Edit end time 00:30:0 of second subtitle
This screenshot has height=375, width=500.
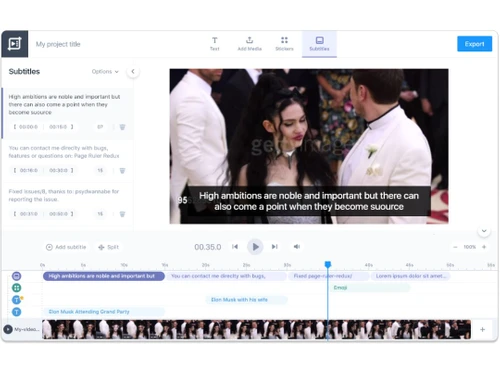coord(58,170)
